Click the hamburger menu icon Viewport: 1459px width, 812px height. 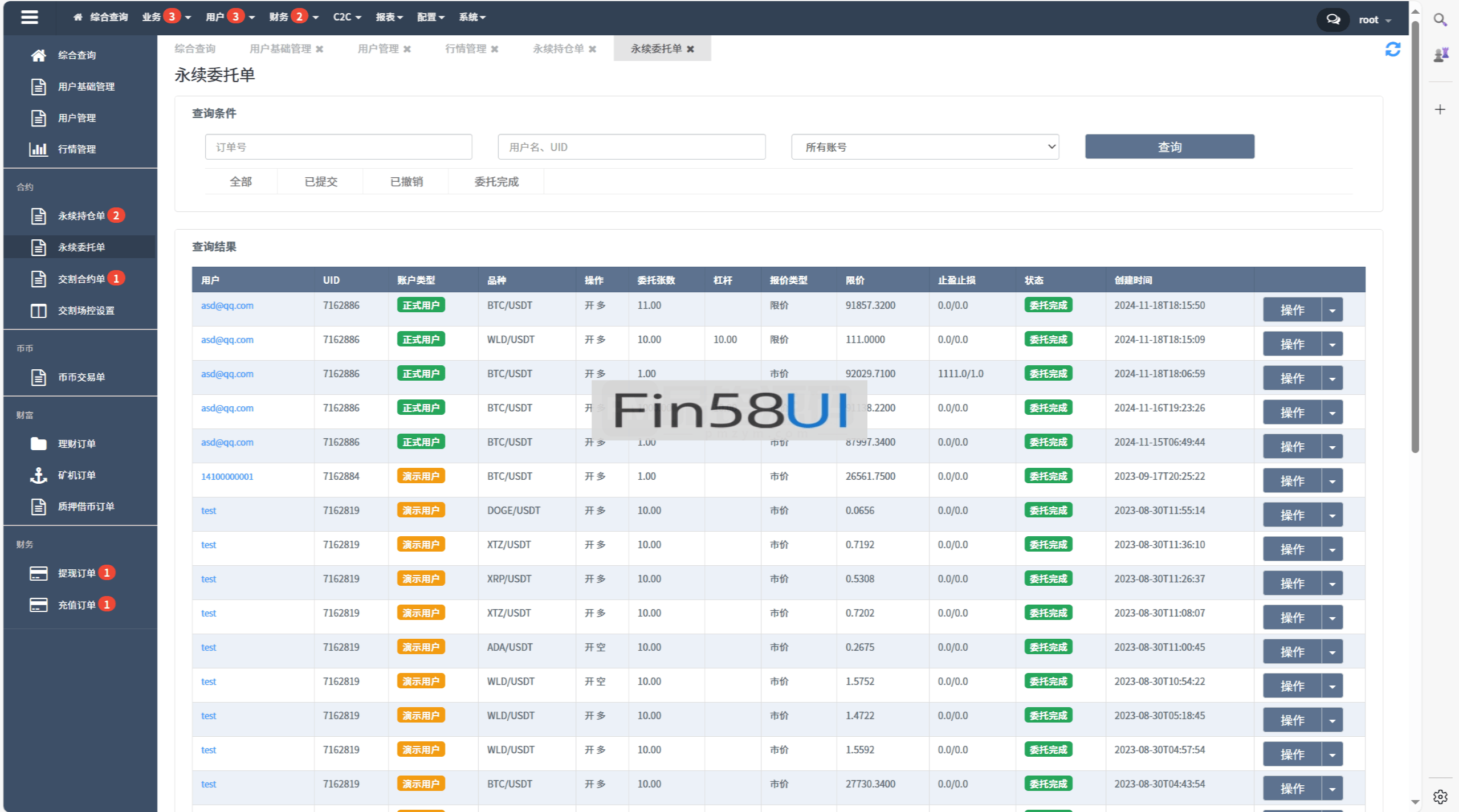(x=29, y=17)
